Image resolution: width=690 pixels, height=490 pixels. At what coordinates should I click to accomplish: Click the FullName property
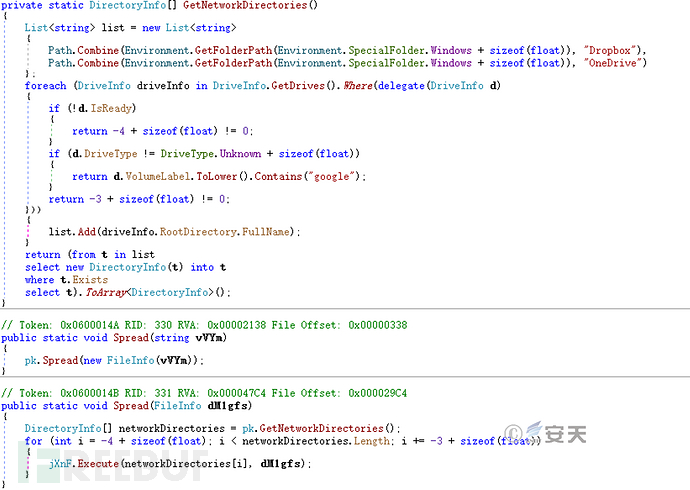pyautogui.click(x=266, y=232)
